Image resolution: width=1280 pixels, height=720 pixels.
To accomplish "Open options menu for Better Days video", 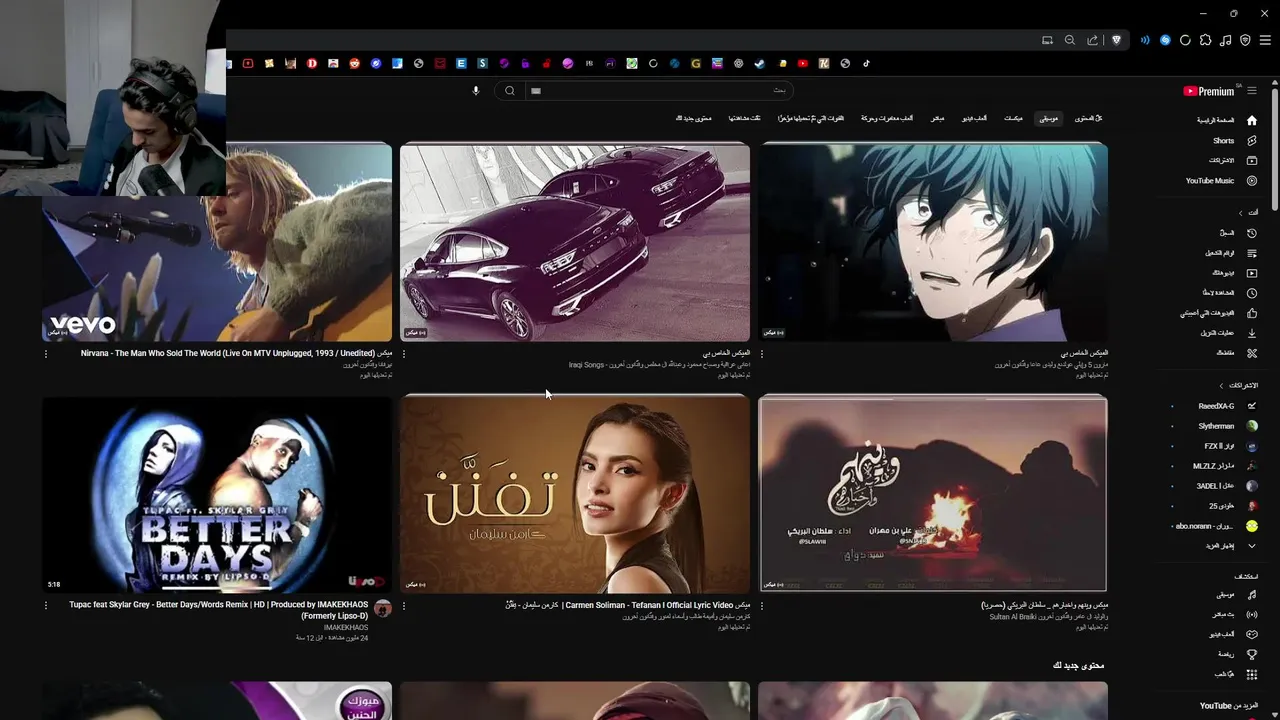I will (x=45, y=605).
